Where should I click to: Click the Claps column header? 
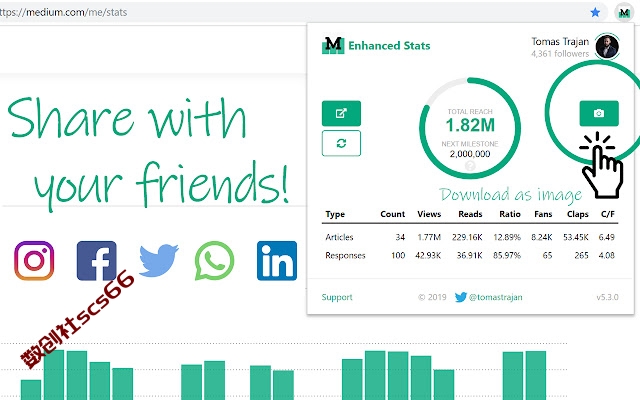click(x=578, y=214)
